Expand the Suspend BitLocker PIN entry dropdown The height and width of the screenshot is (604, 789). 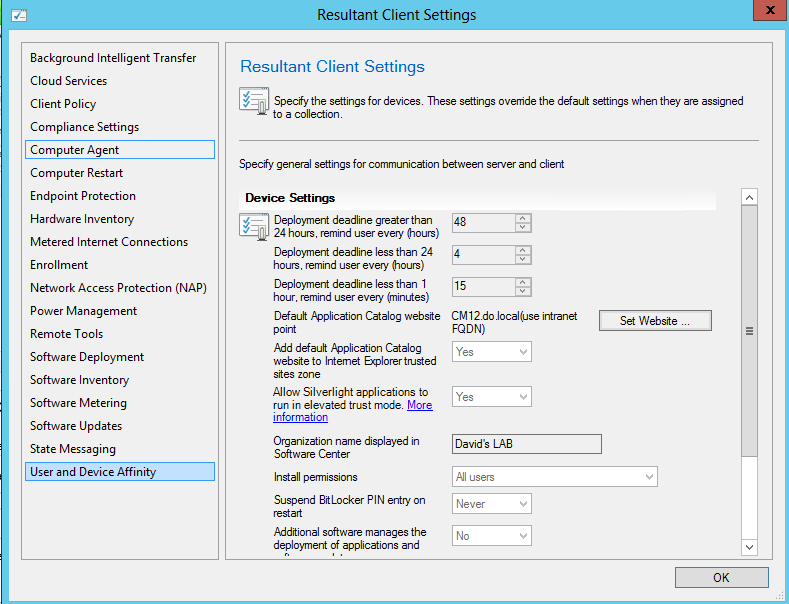tap(492, 504)
